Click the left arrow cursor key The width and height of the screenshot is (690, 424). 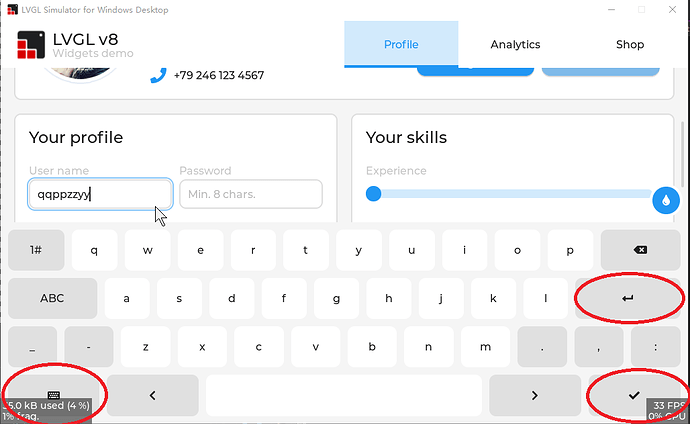click(x=153, y=395)
